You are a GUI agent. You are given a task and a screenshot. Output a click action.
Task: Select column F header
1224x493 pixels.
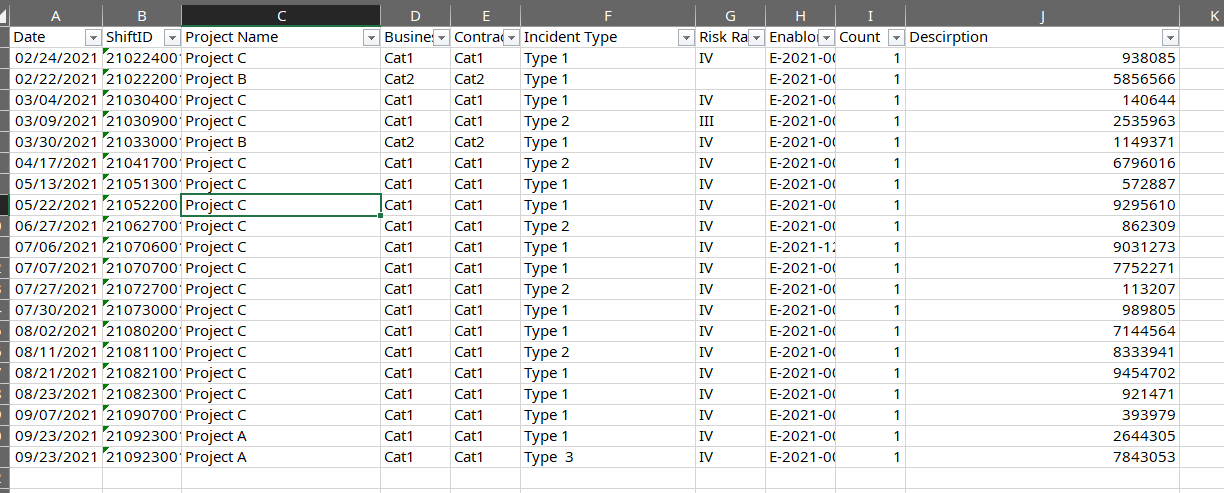click(608, 14)
